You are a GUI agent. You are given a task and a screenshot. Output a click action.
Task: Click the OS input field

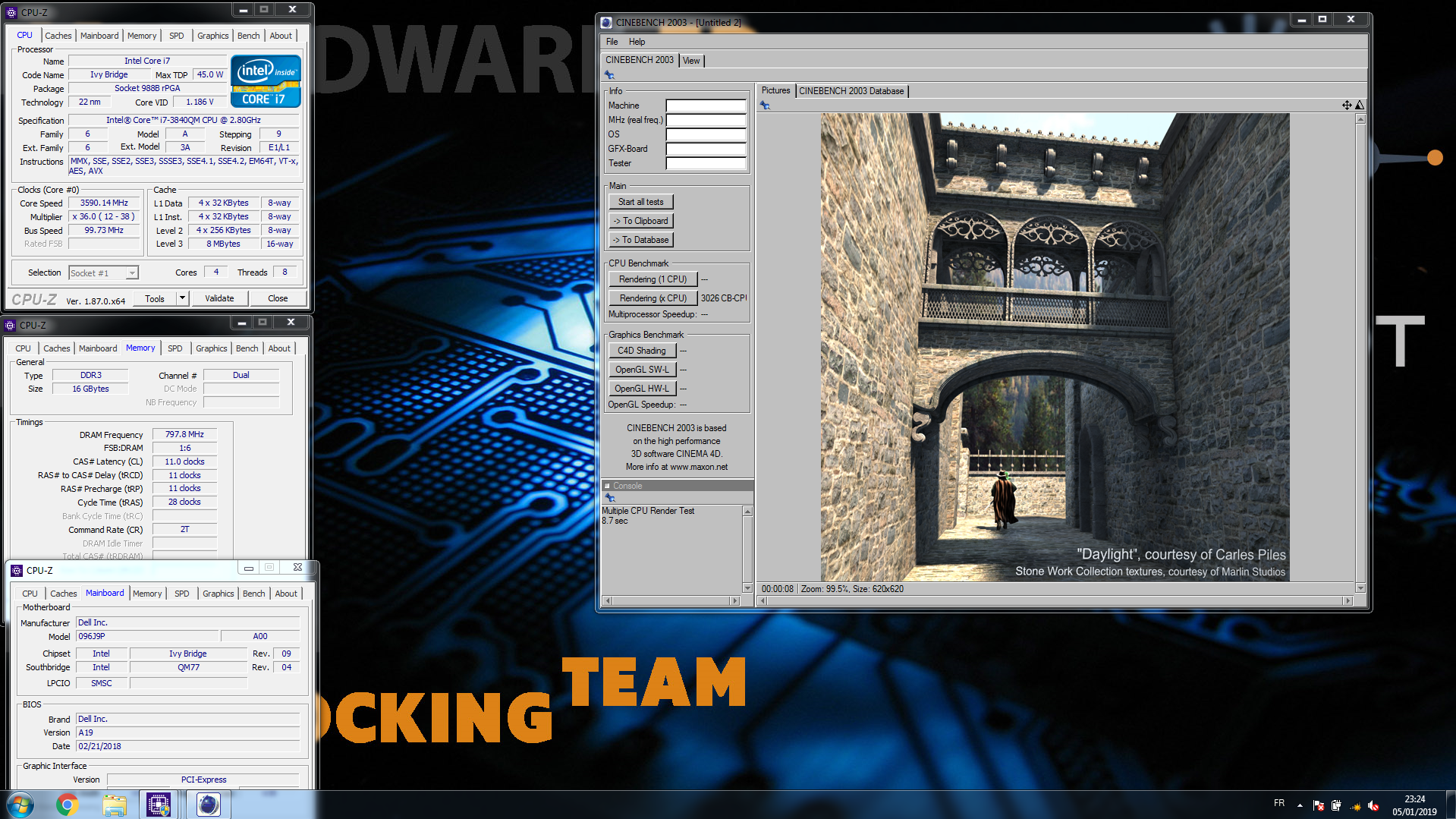(x=706, y=134)
